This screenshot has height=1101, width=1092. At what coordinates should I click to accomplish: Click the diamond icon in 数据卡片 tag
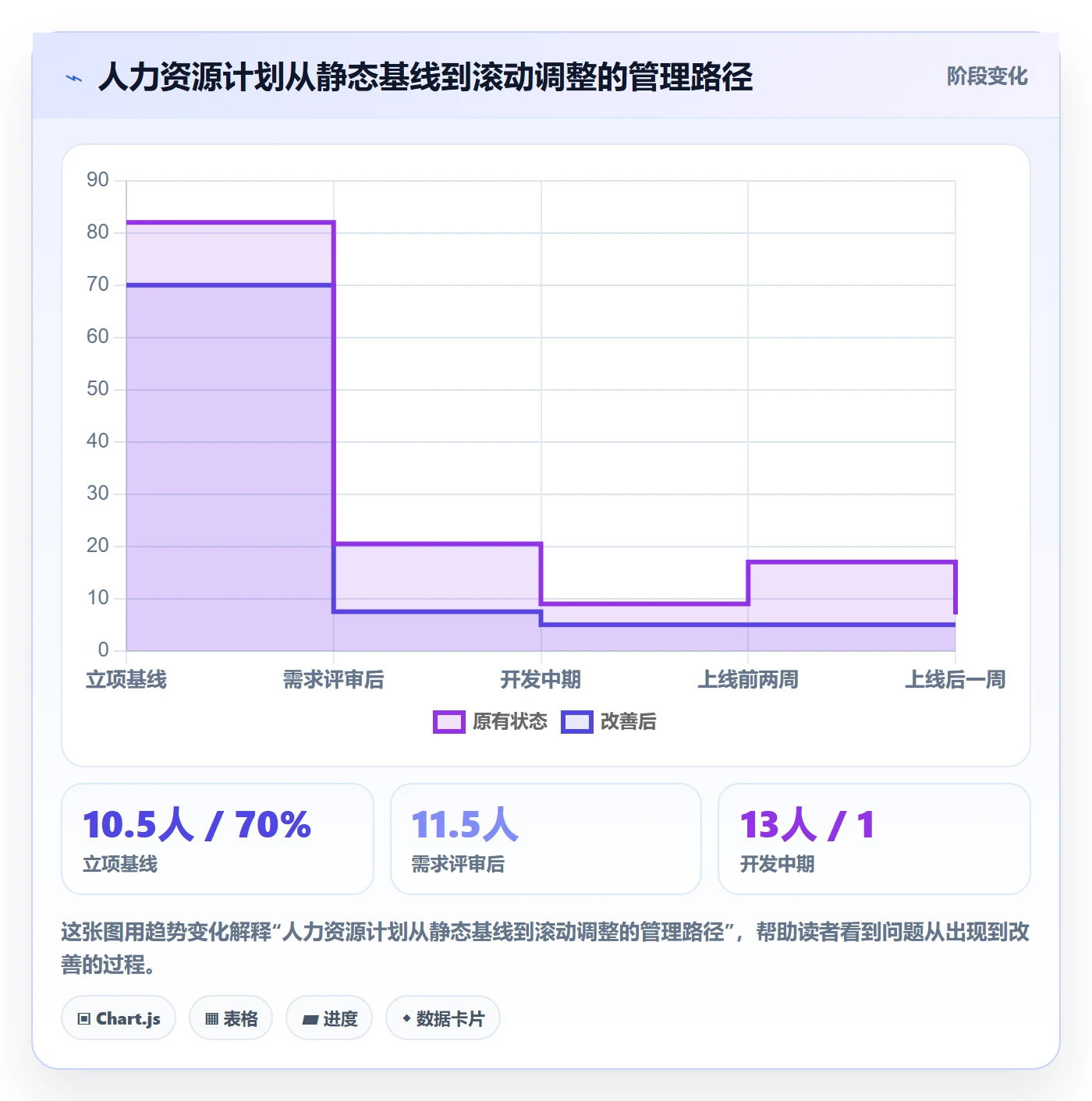pos(406,1018)
